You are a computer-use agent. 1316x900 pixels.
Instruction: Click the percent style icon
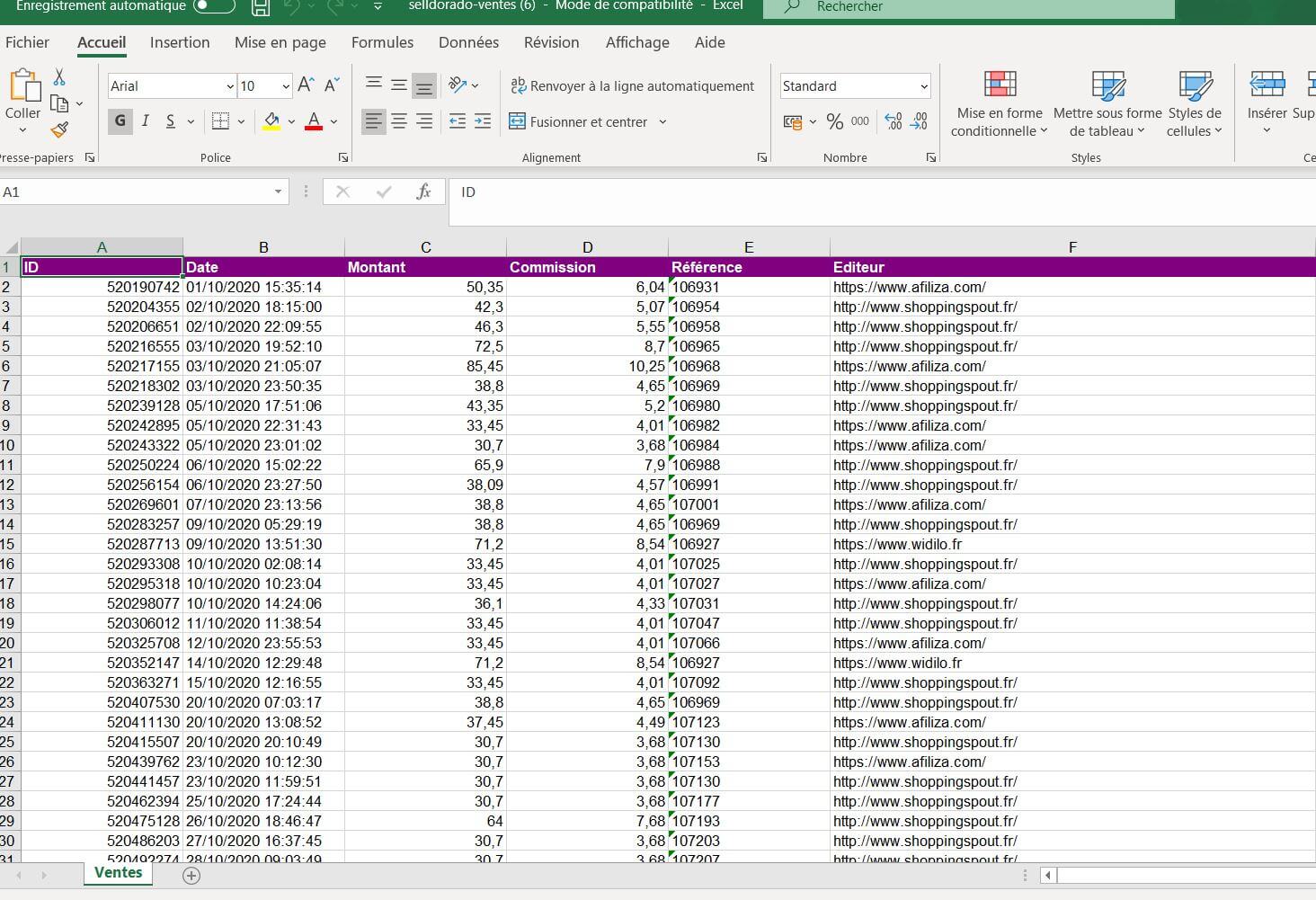pos(835,121)
